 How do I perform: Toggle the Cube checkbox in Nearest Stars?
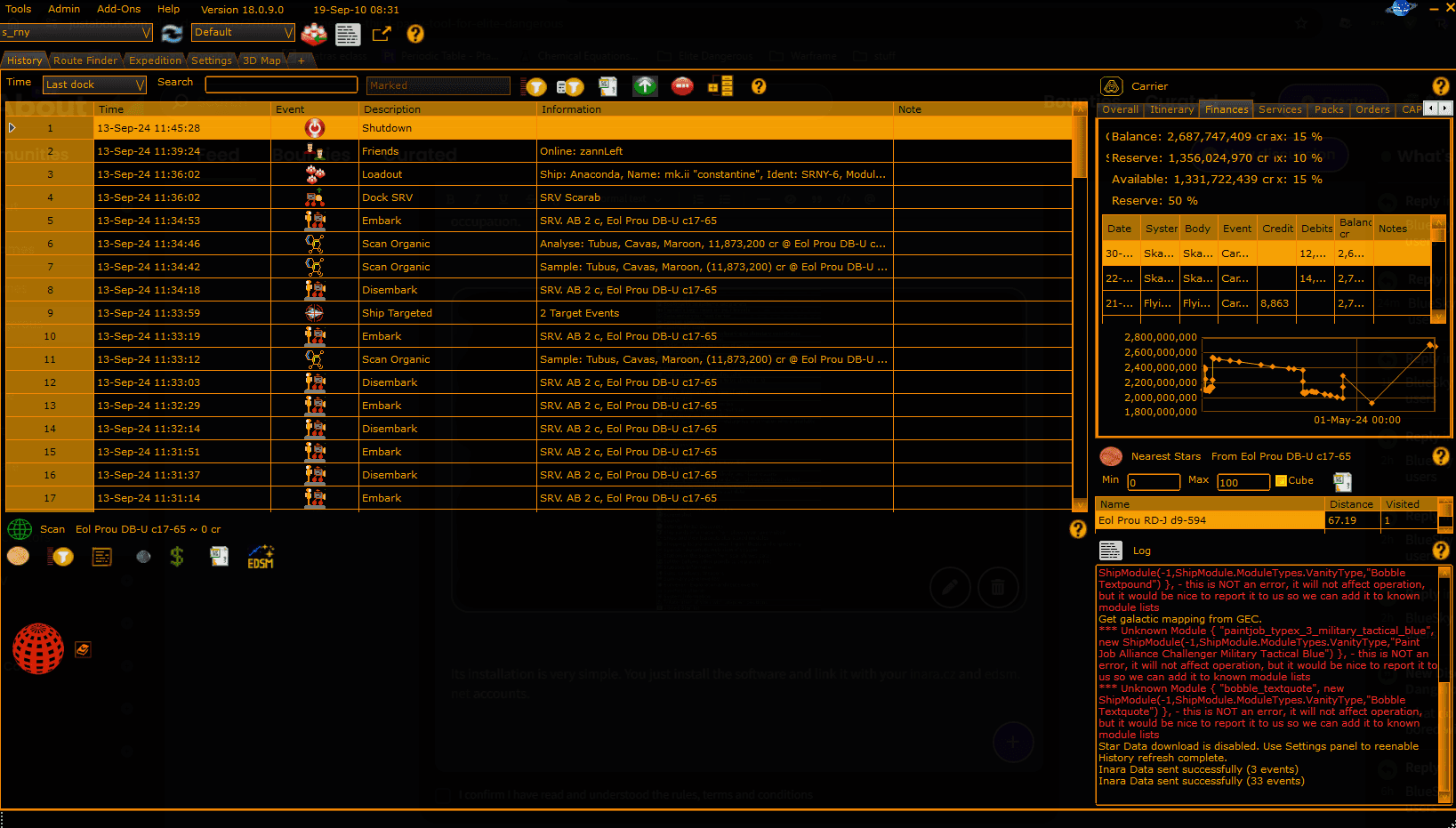(x=1282, y=481)
